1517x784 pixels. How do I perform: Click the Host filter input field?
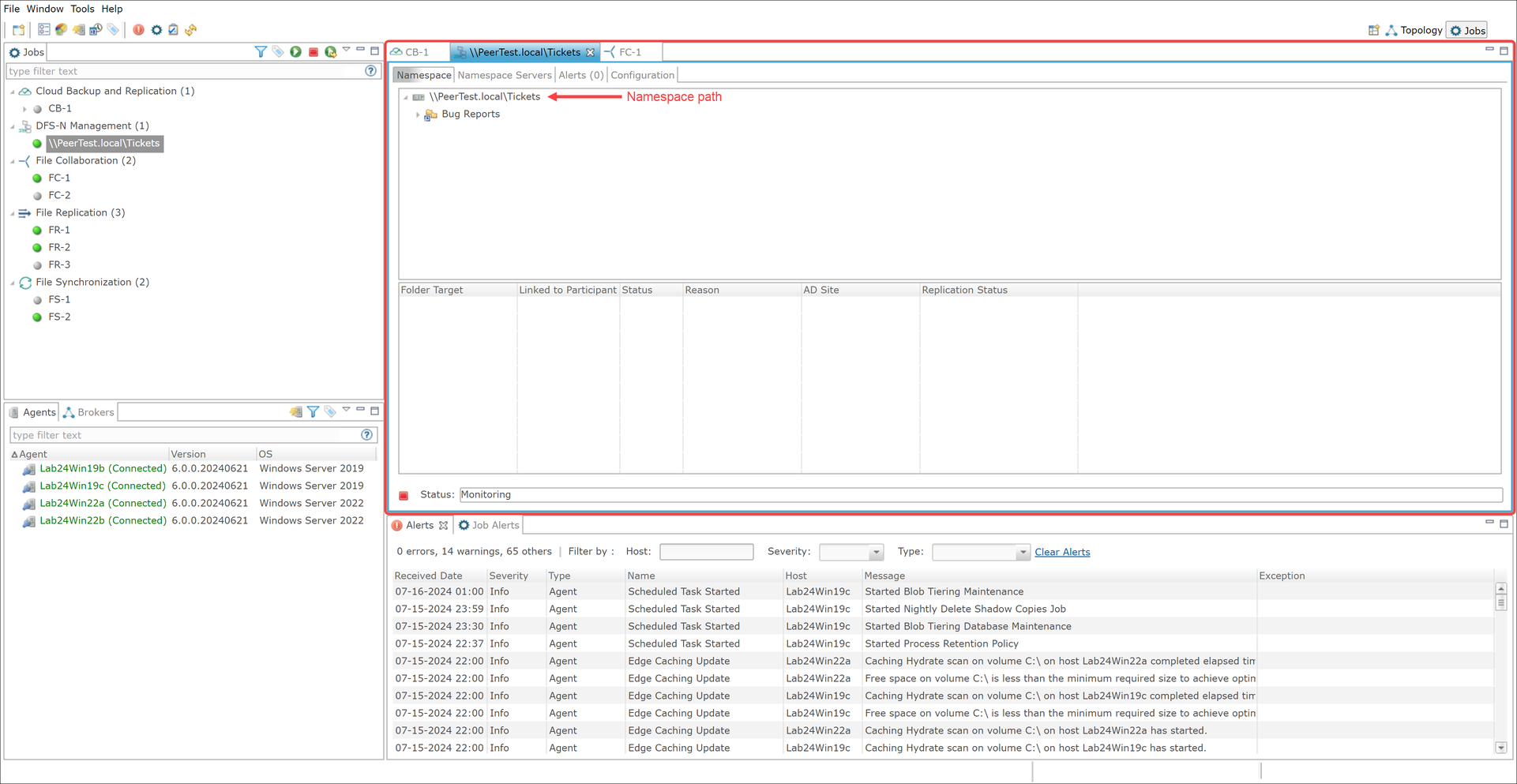706,551
